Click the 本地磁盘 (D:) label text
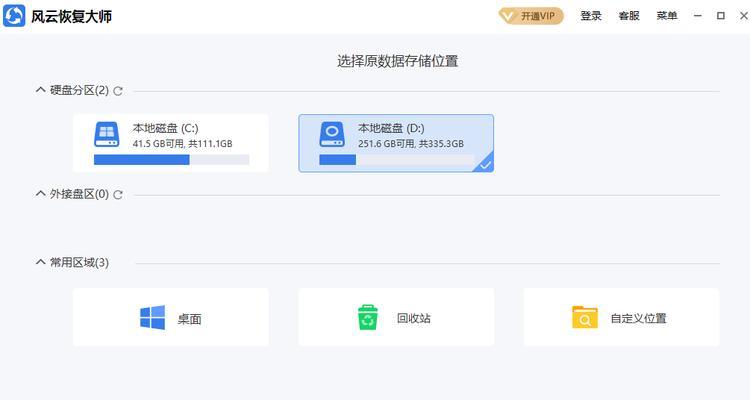 coord(391,128)
